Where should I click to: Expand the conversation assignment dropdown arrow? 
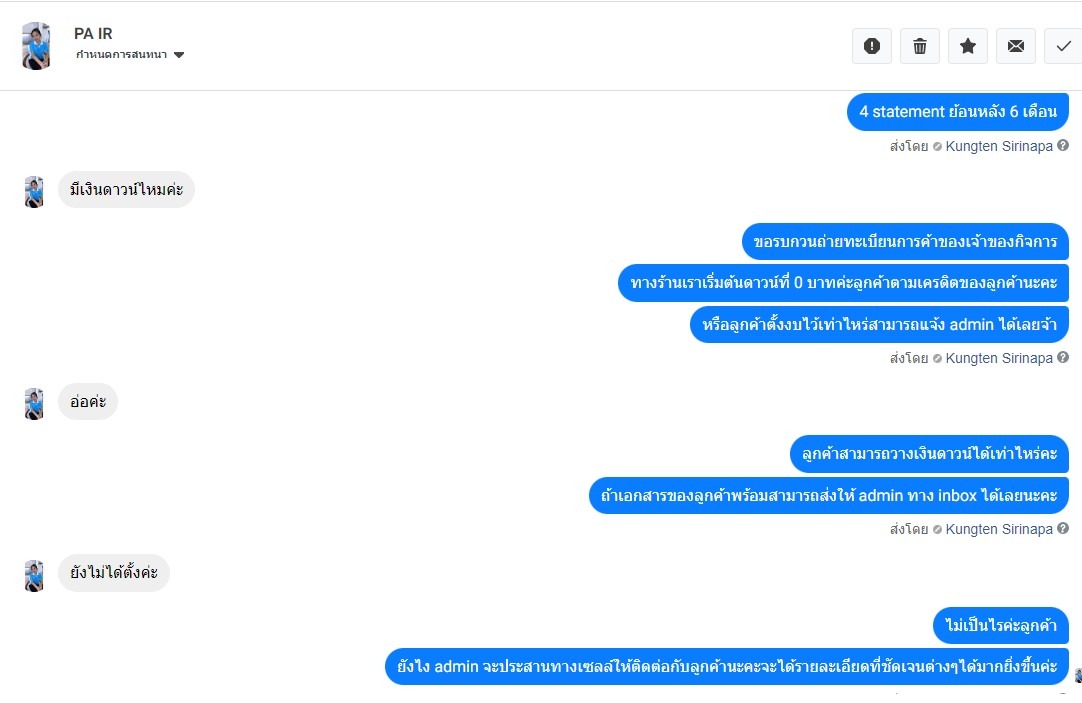[x=179, y=55]
